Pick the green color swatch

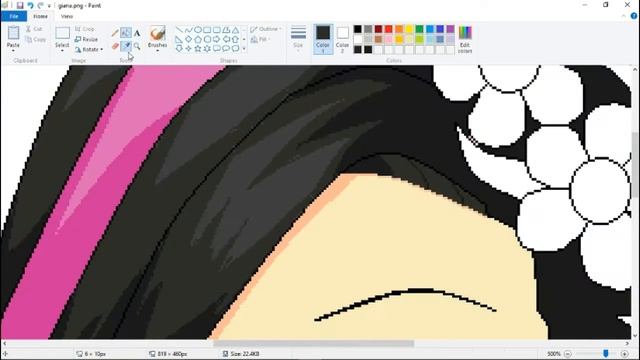point(419,29)
